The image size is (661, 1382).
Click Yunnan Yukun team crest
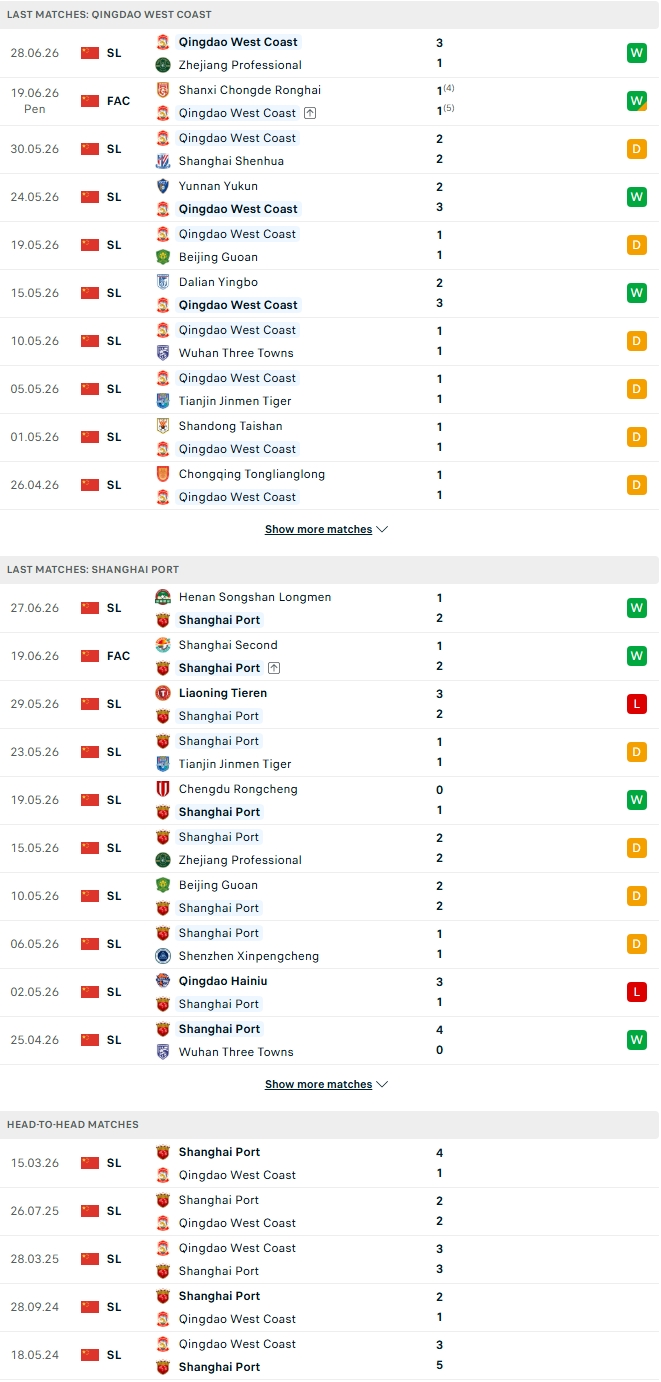pyautogui.click(x=163, y=186)
